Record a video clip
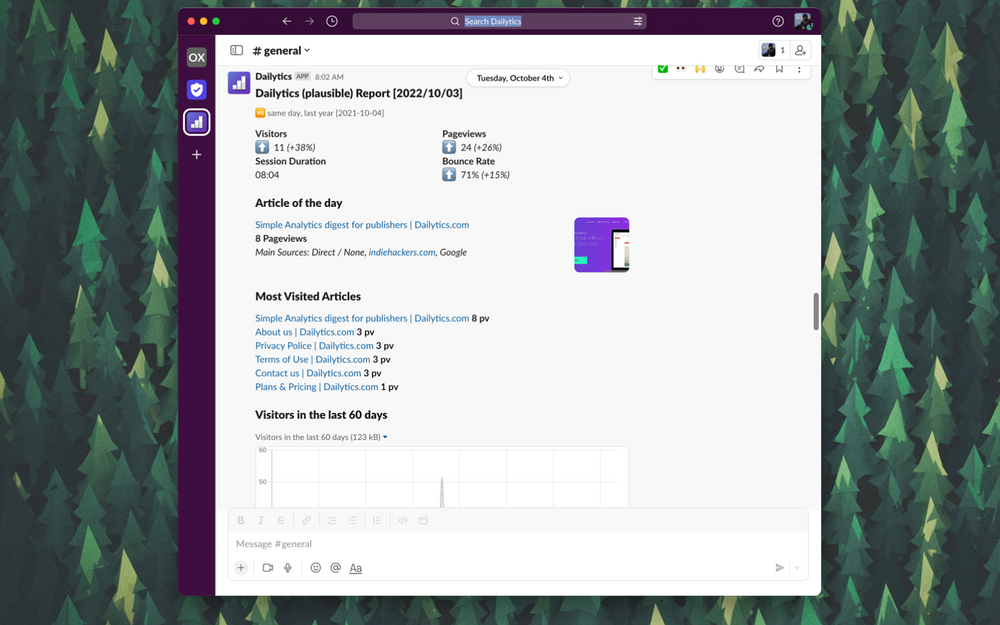Image resolution: width=1000 pixels, height=625 pixels. click(x=268, y=568)
